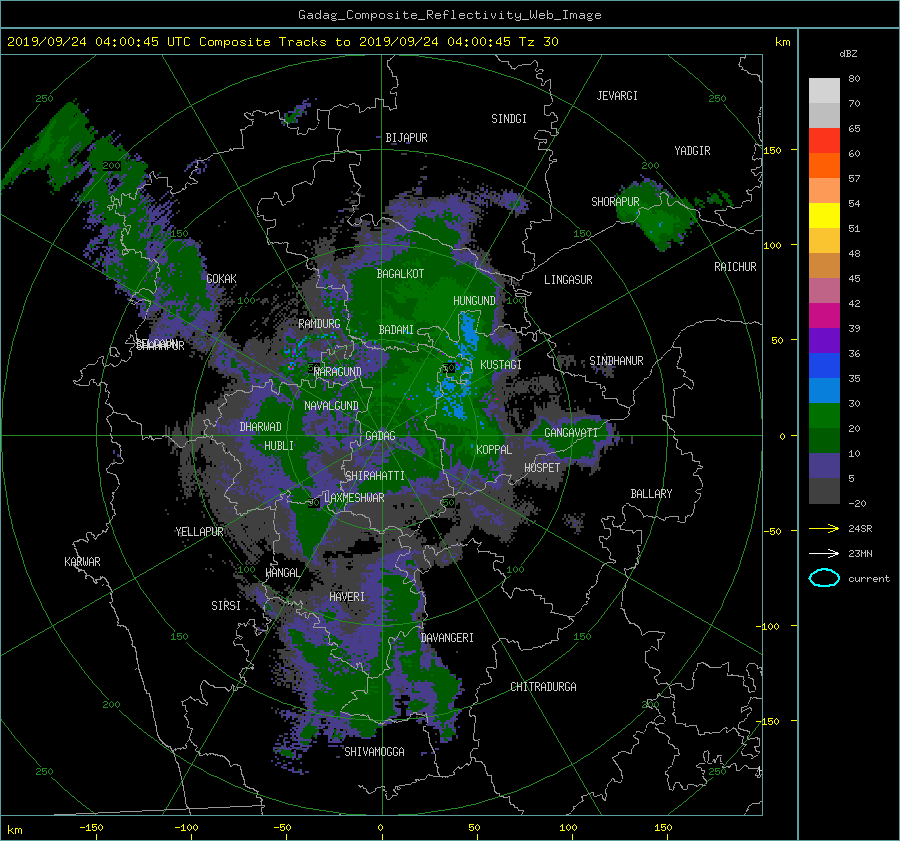Click the 23MN legend label text
This screenshot has height=841, width=900.
[860, 554]
